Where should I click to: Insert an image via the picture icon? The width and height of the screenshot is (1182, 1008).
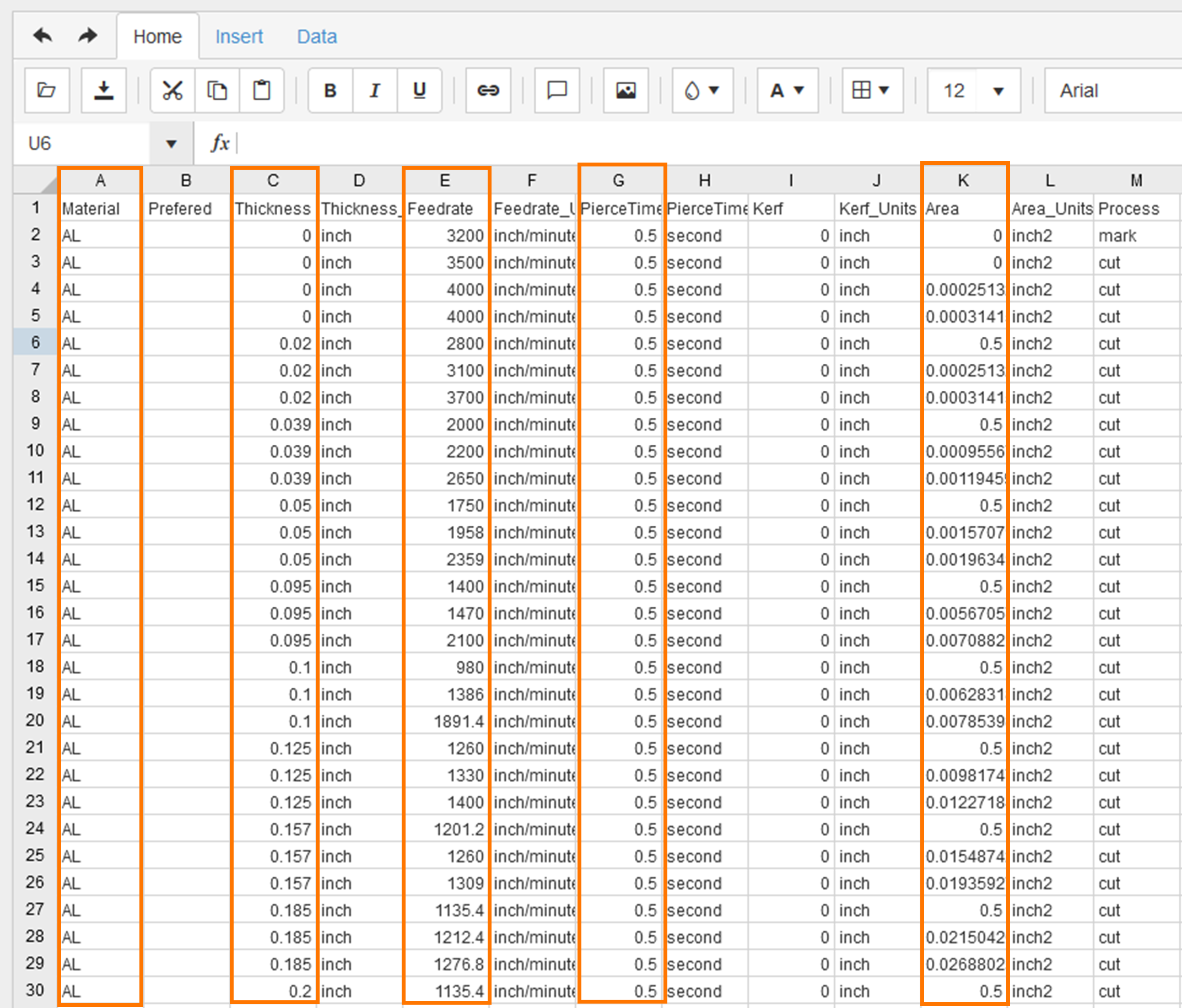[x=626, y=90]
